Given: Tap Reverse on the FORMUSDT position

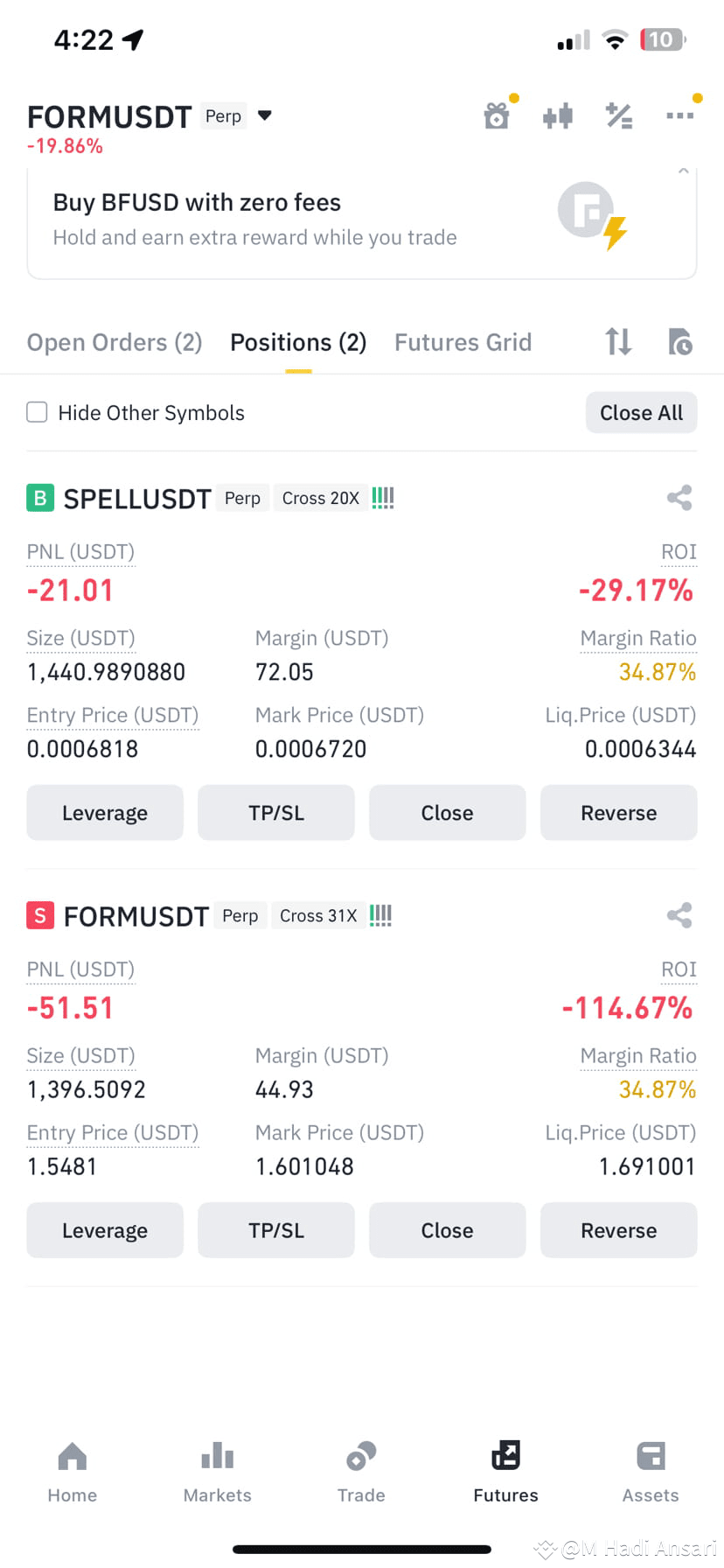Looking at the screenshot, I should 618,1230.
